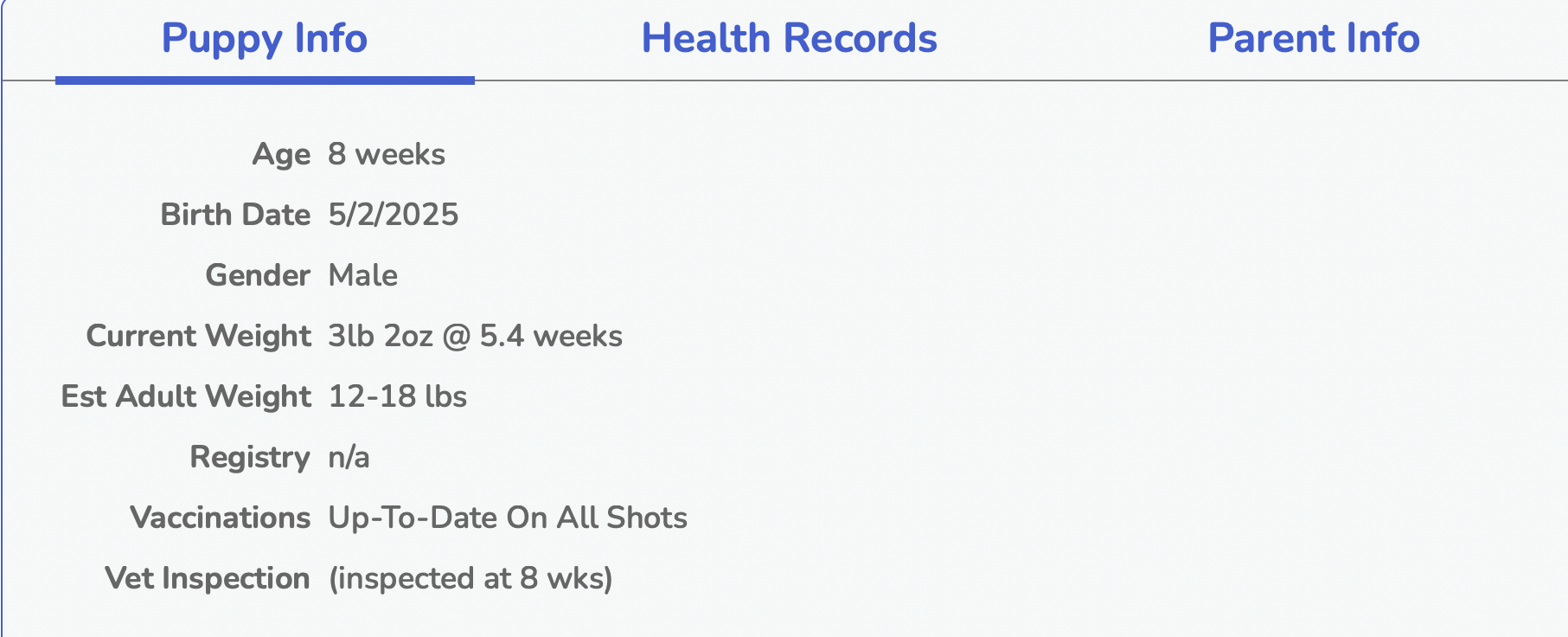Image resolution: width=1568 pixels, height=637 pixels.
Task: Click the Birth Date label
Action: (235, 215)
